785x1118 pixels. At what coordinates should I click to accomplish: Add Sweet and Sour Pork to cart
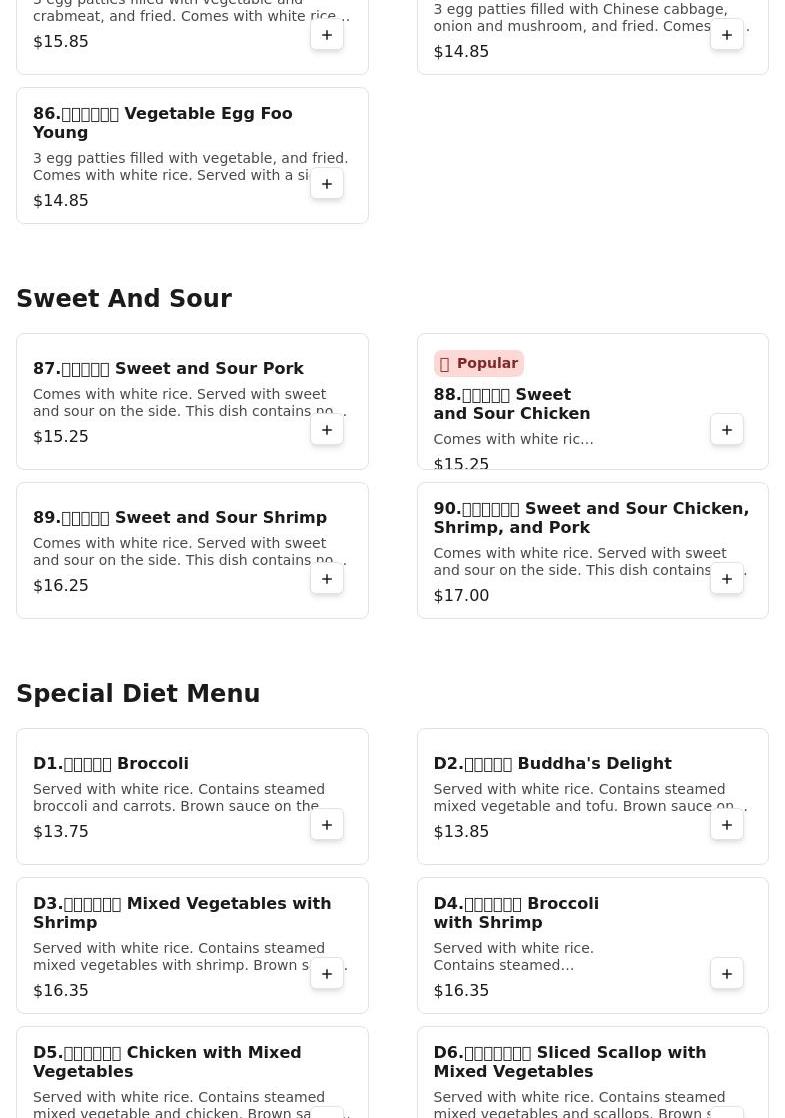pos(327,430)
